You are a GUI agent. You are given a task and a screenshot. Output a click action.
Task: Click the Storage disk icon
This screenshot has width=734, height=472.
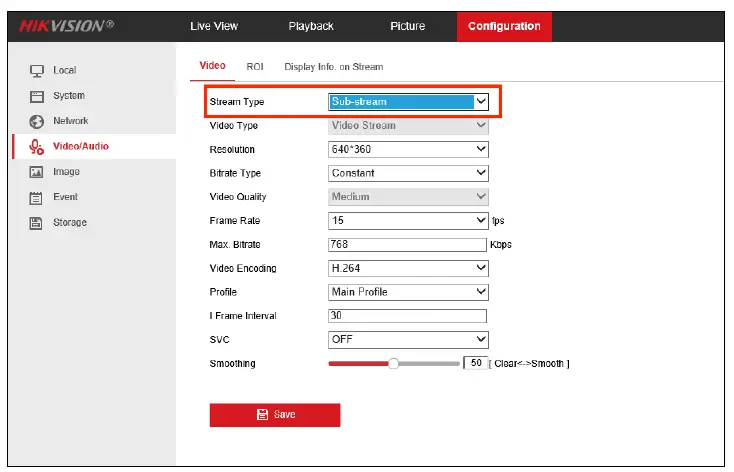click(36, 223)
